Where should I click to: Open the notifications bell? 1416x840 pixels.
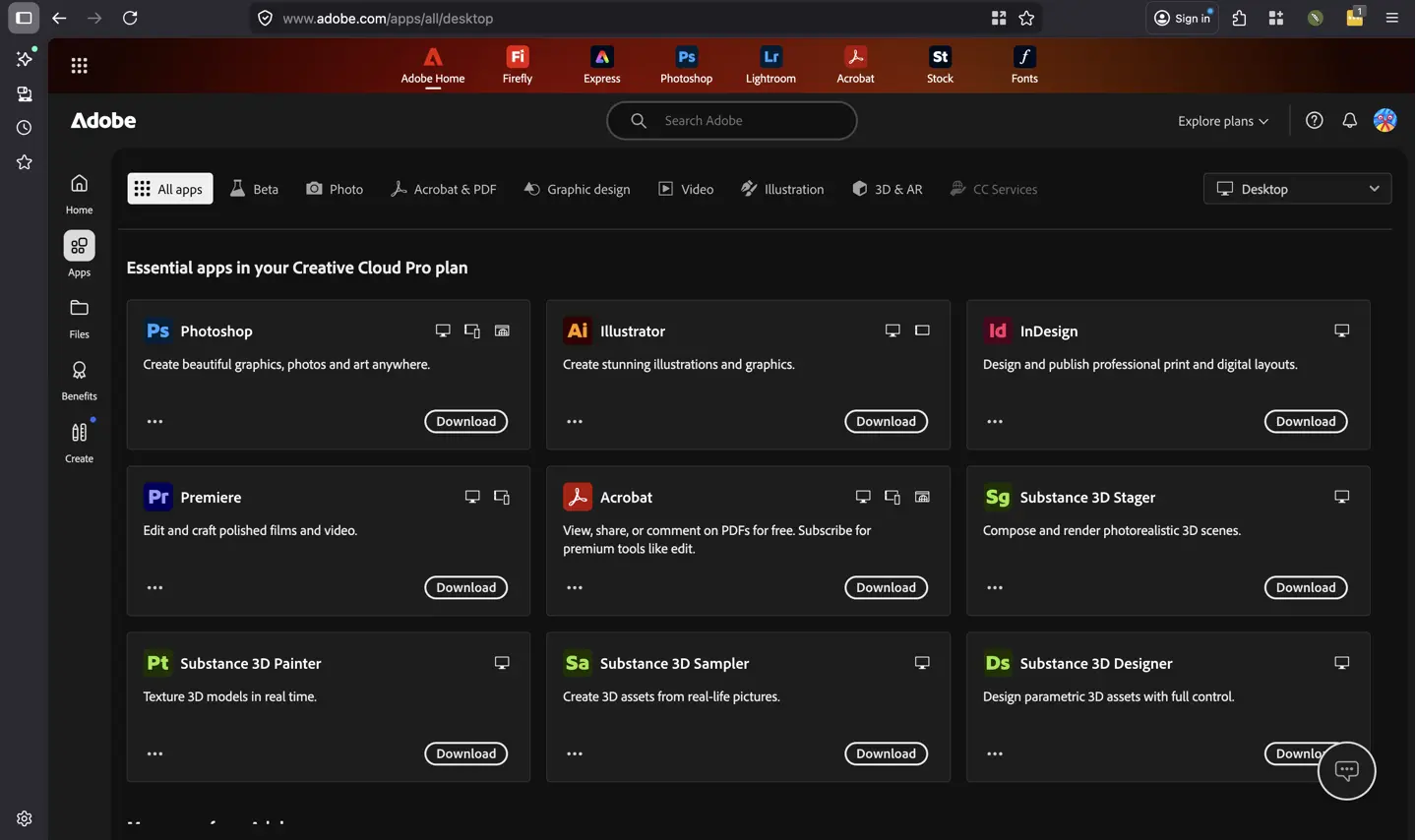coord(1349,120)
